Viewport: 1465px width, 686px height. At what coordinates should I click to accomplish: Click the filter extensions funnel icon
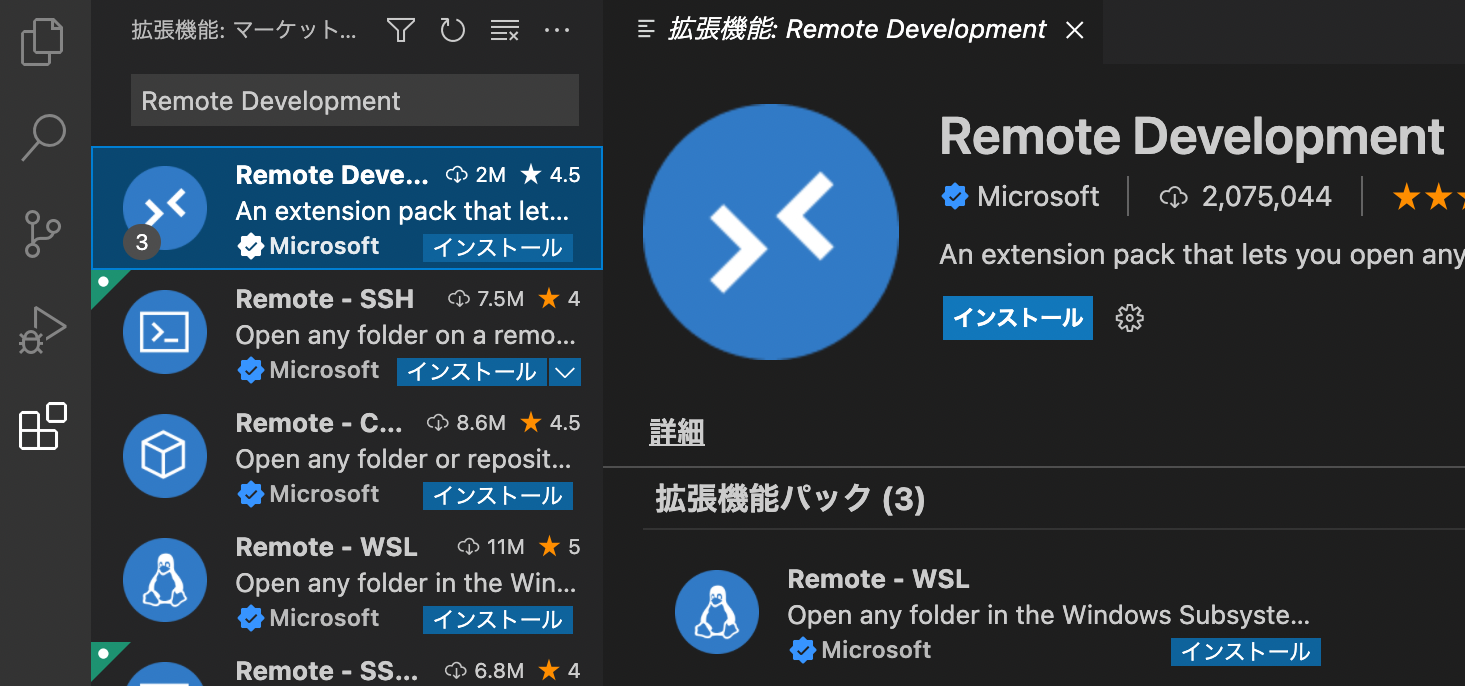tap(401, 31)
